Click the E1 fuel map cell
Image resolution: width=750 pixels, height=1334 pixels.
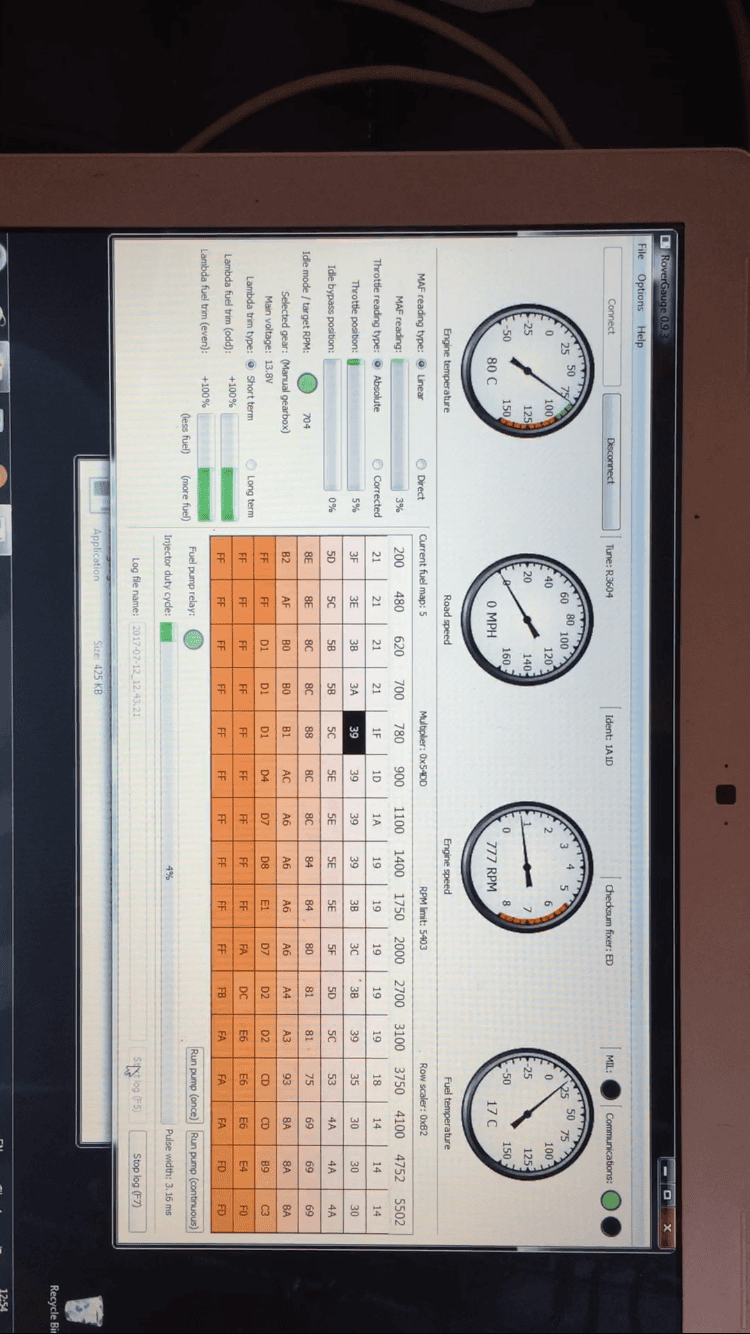[264, 905]
